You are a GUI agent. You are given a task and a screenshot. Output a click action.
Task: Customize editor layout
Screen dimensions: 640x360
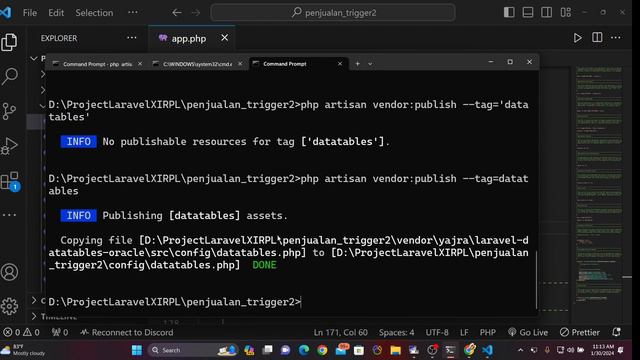pyautogui.click(x=566, y=12)
